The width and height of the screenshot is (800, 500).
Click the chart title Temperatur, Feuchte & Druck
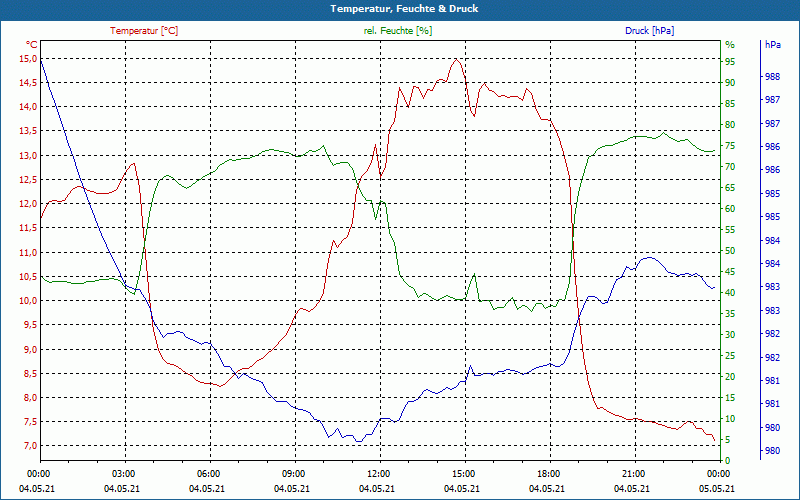404,9
